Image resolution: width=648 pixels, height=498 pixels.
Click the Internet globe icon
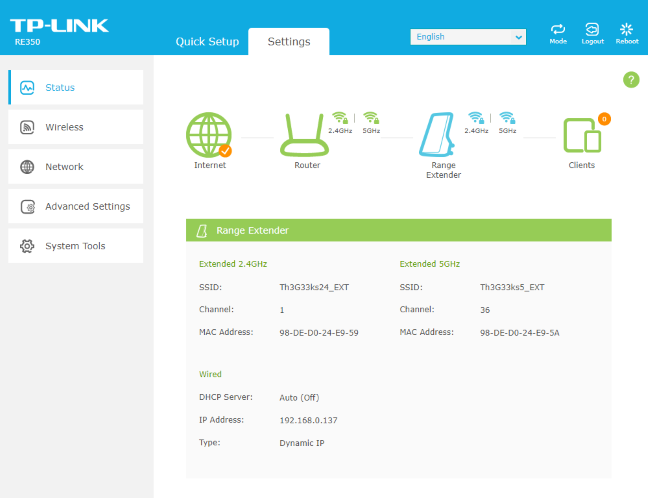(x=209, y=135)
